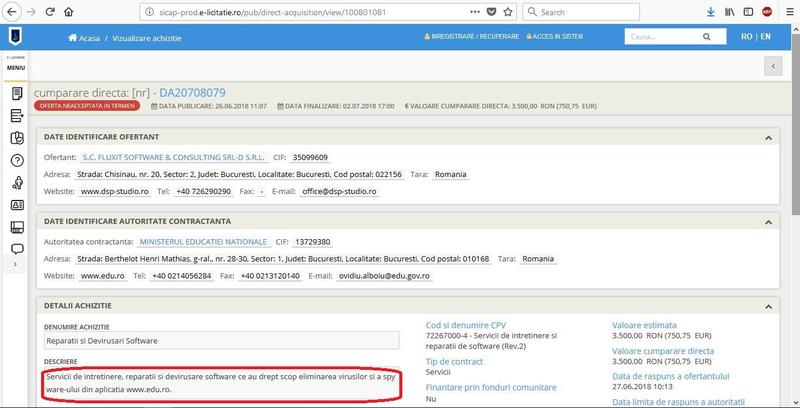Click Valoare estimata label
This screenshot has height=408, width=800.
(644, 325)
